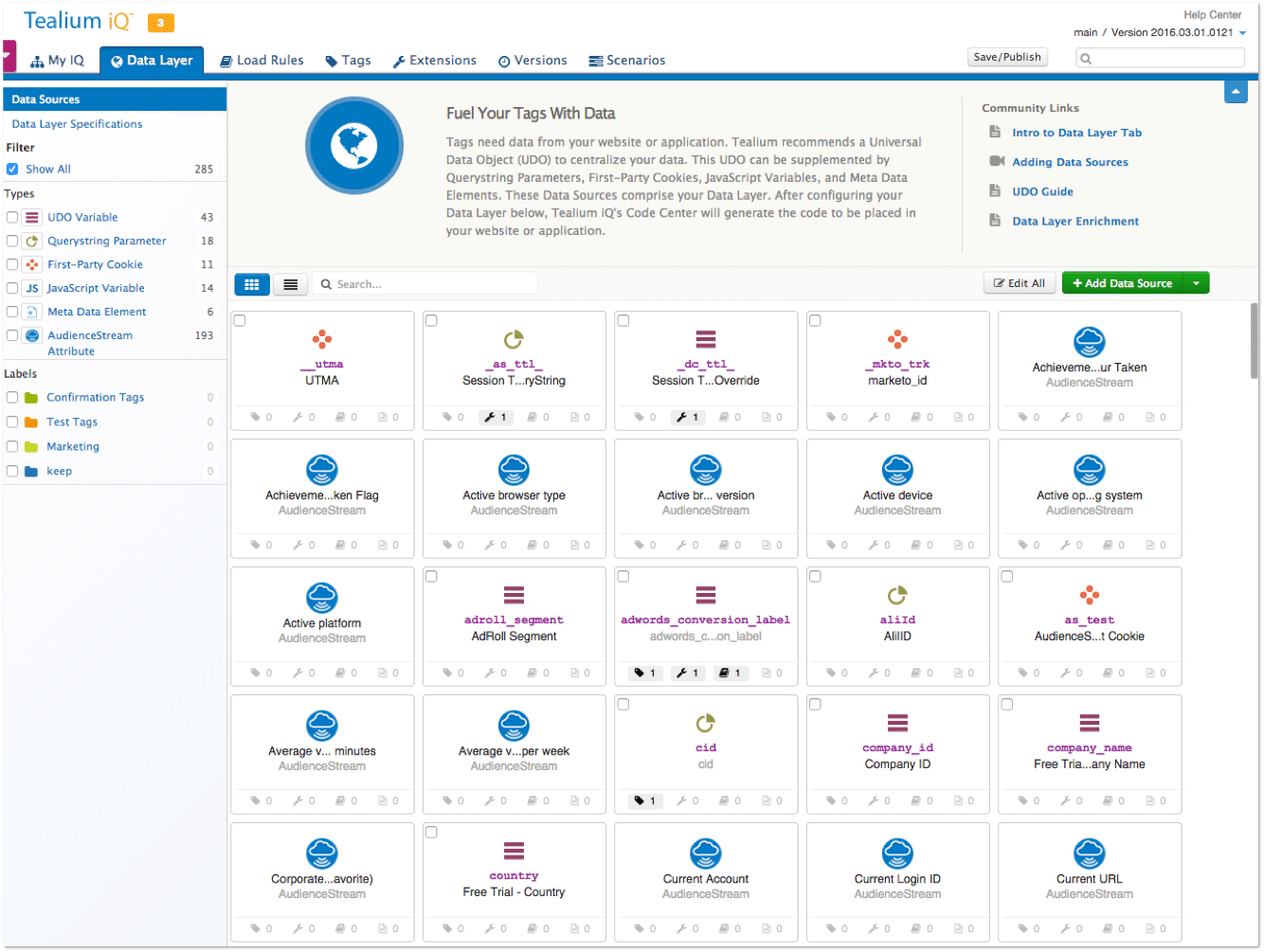1264x952 pixels.
Task: Click the cookie icon on UTMA card
Action: pos(322,339)
